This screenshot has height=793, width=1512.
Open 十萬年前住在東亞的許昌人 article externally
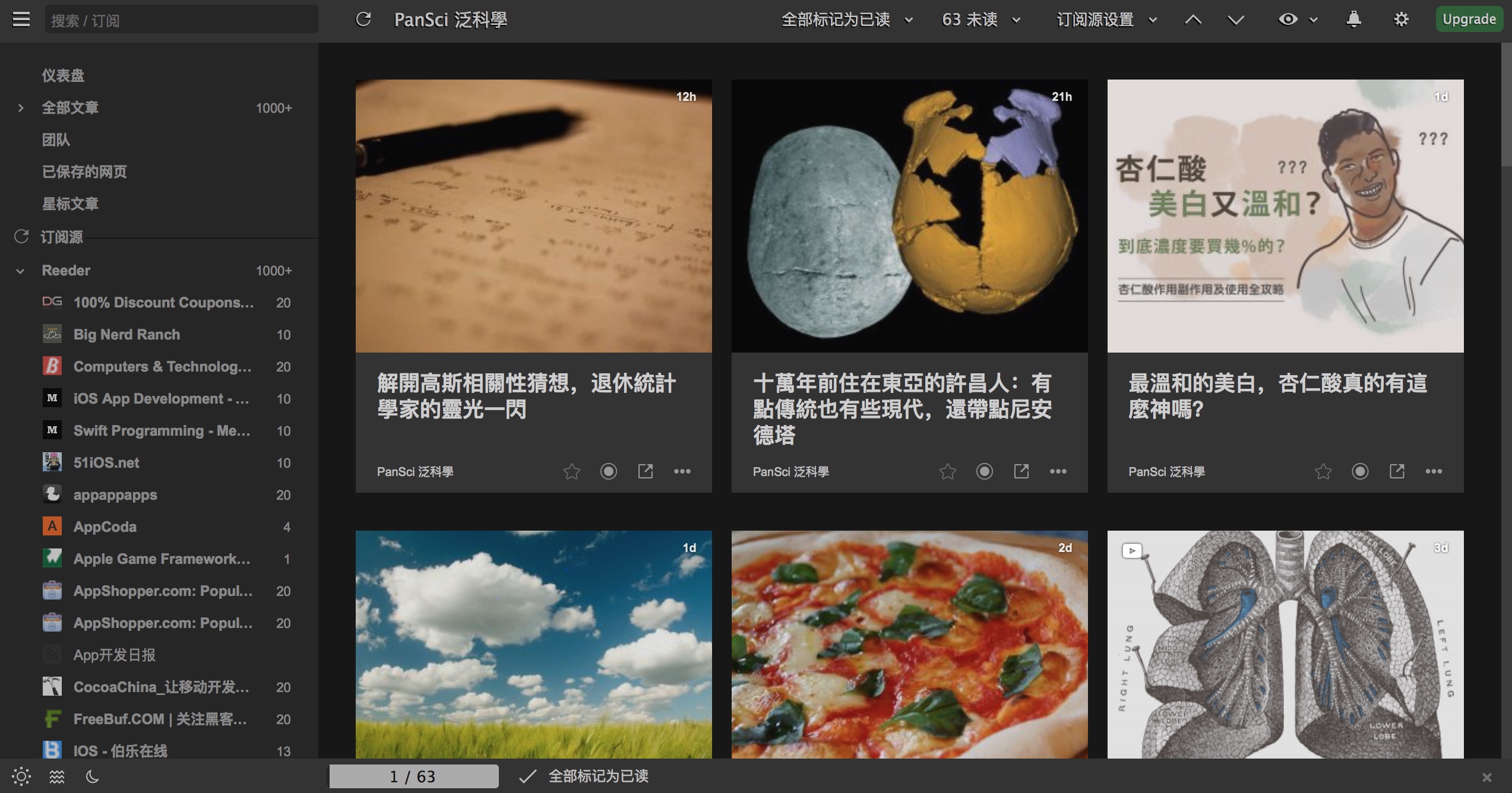1021,471
